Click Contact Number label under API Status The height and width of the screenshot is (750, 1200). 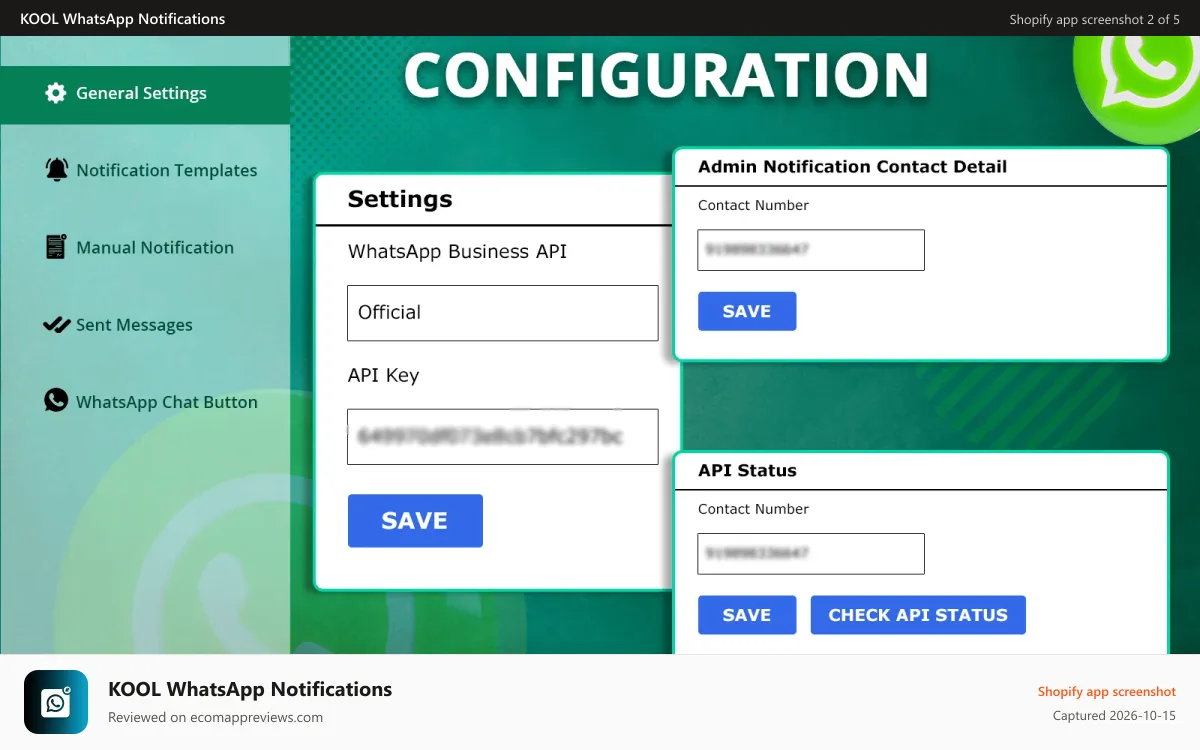[753, 509]
